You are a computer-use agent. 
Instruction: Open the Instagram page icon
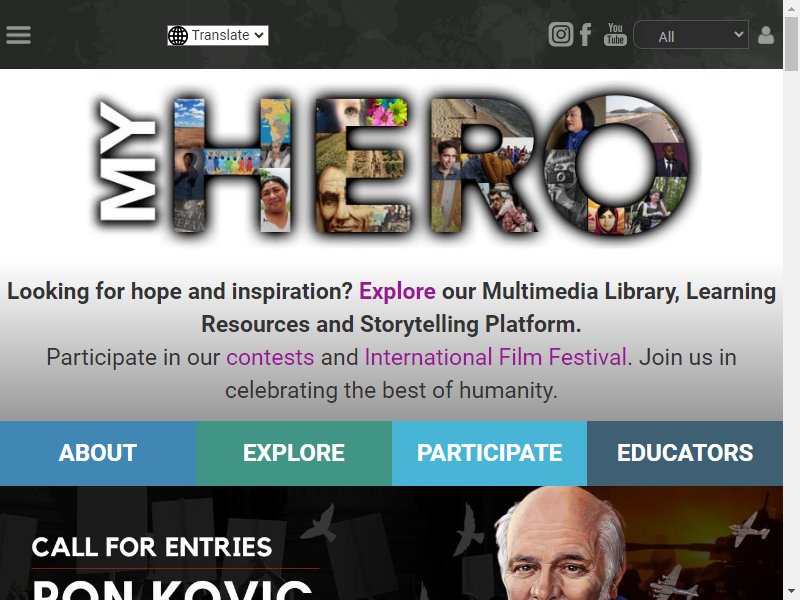pos(561,35)
